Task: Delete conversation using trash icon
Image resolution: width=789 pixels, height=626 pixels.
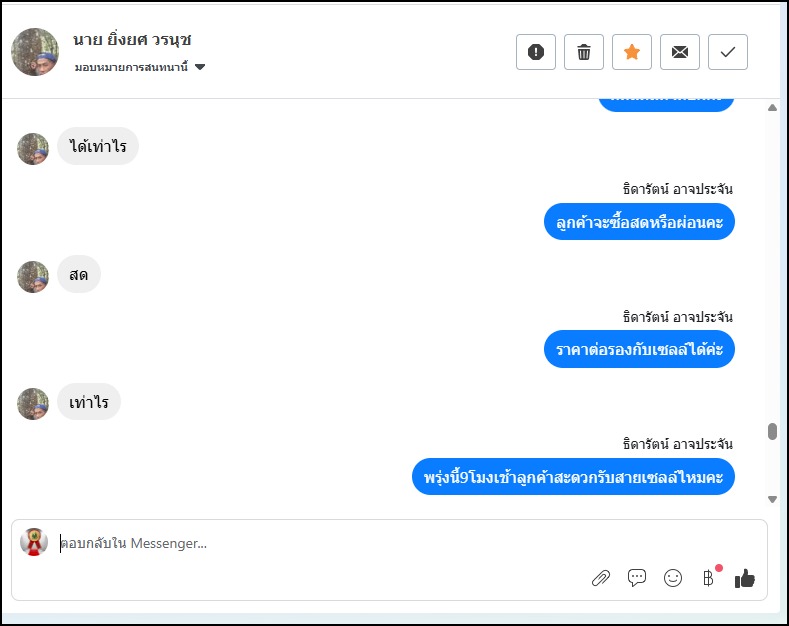Action: [584, 52]
